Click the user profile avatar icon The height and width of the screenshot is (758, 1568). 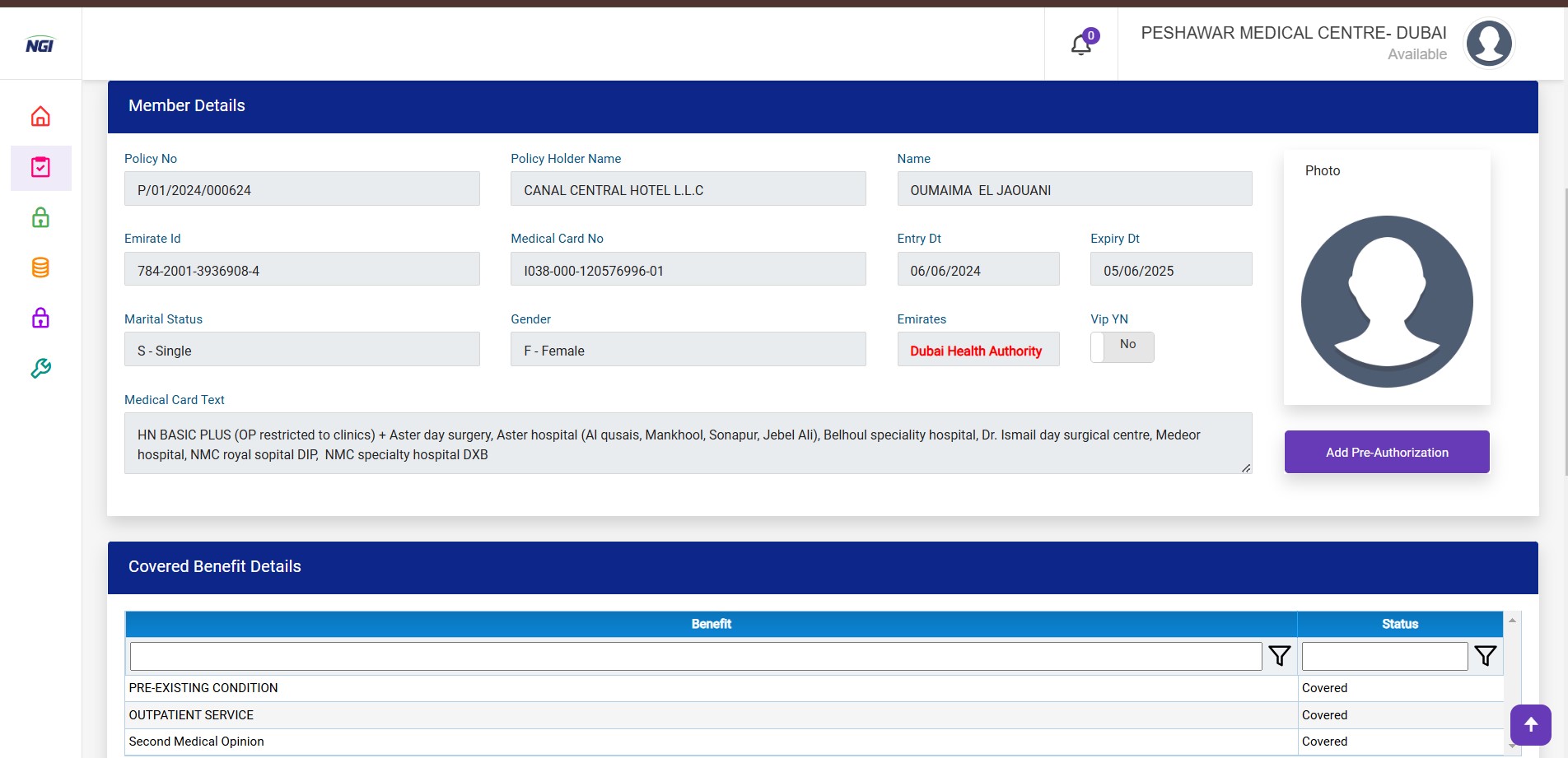pos(1488,44)
